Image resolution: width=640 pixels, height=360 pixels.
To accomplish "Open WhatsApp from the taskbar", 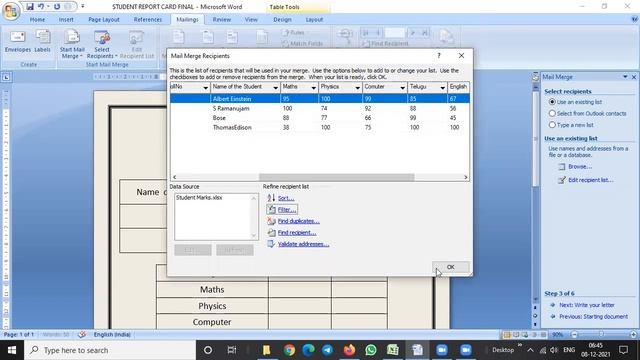I will 371,350.
